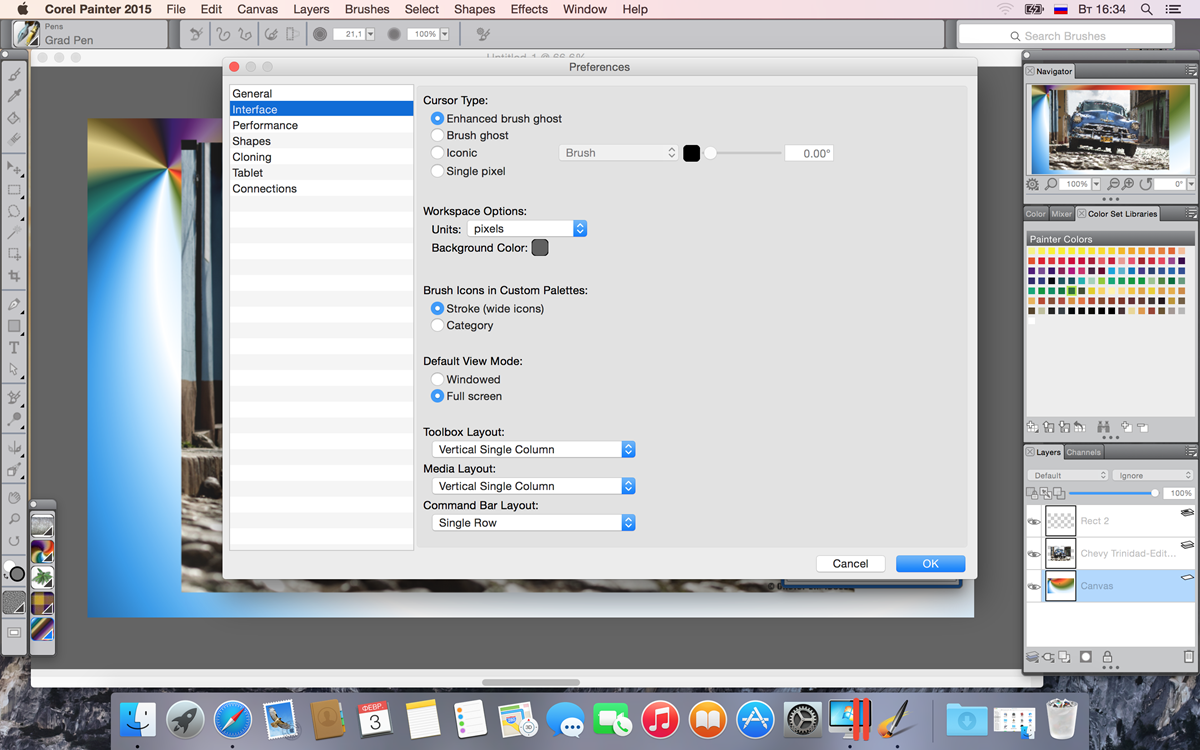Select Performance in preferences list
Viewport: 1200px width, 750px height.
click(321, 125)
